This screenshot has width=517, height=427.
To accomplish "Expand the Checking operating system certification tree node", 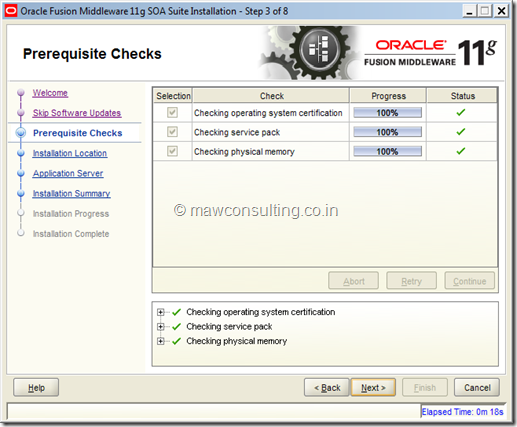I will coord(161,312).
